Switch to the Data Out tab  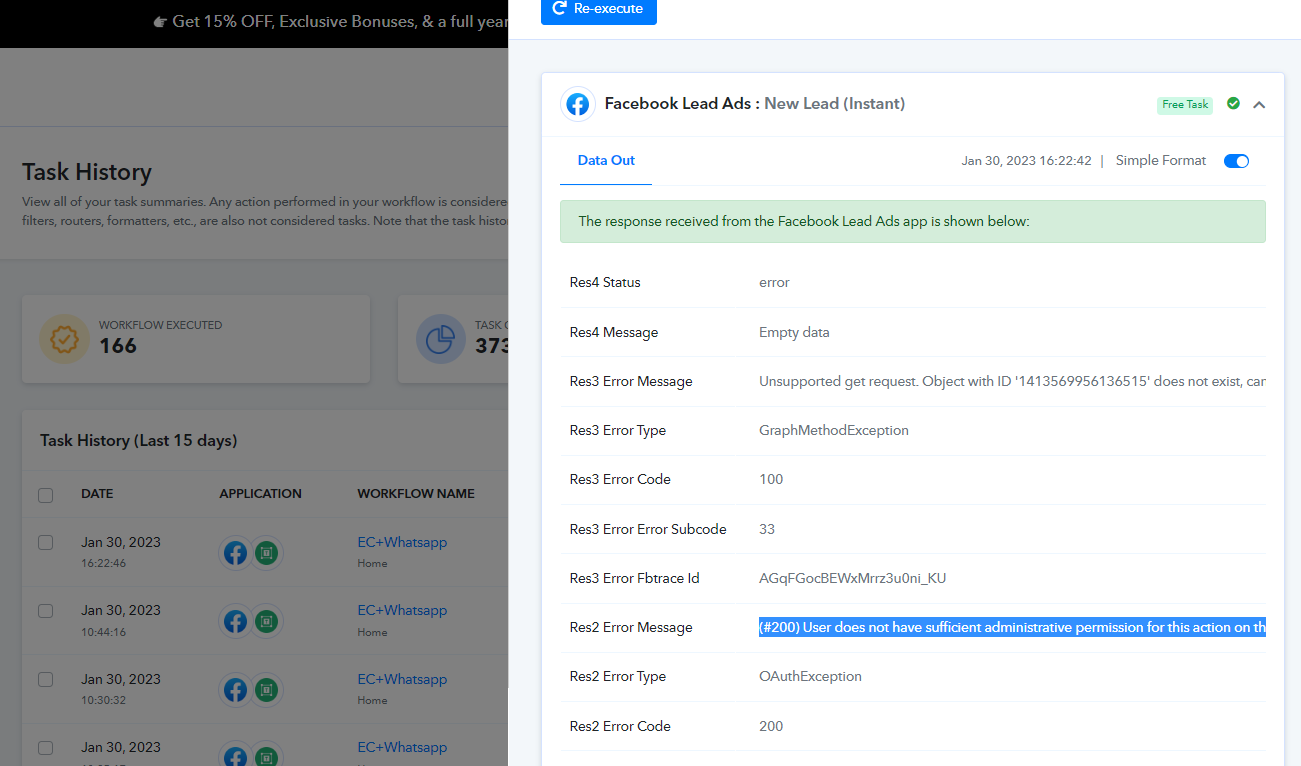[606, 160]
